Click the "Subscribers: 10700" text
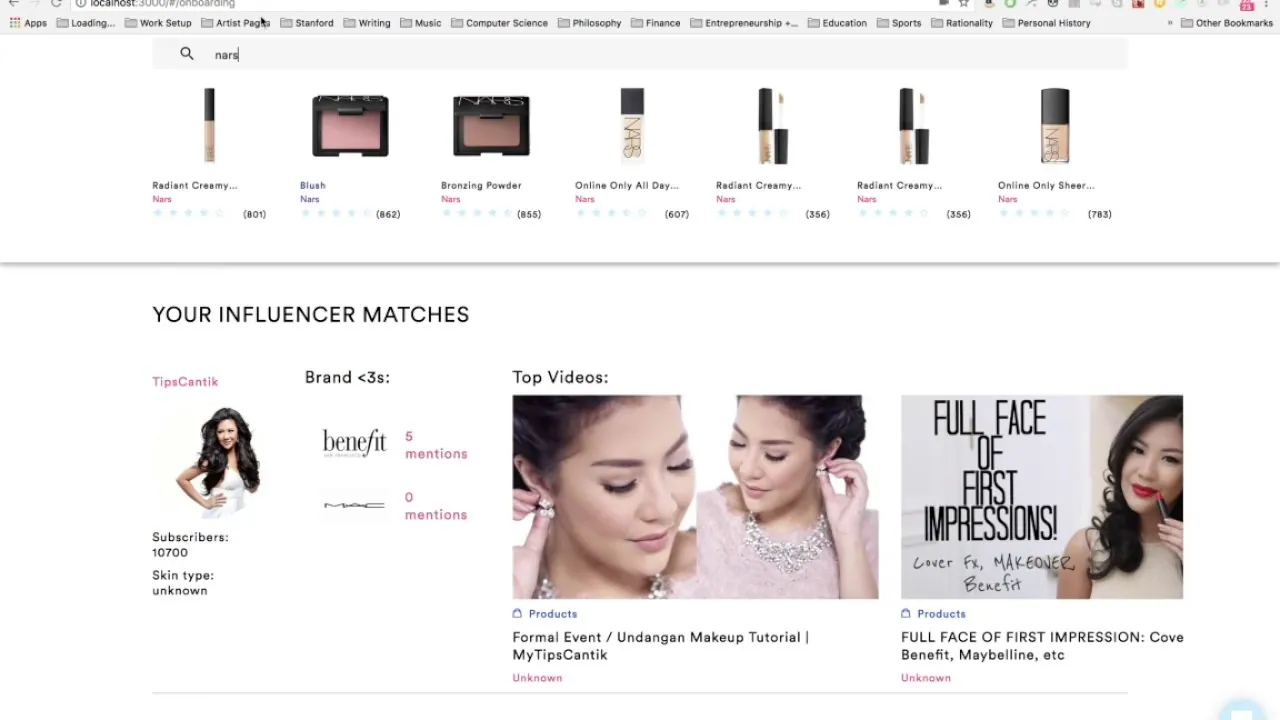Viewport: 1280px width, 720px height. pos(190,545)
